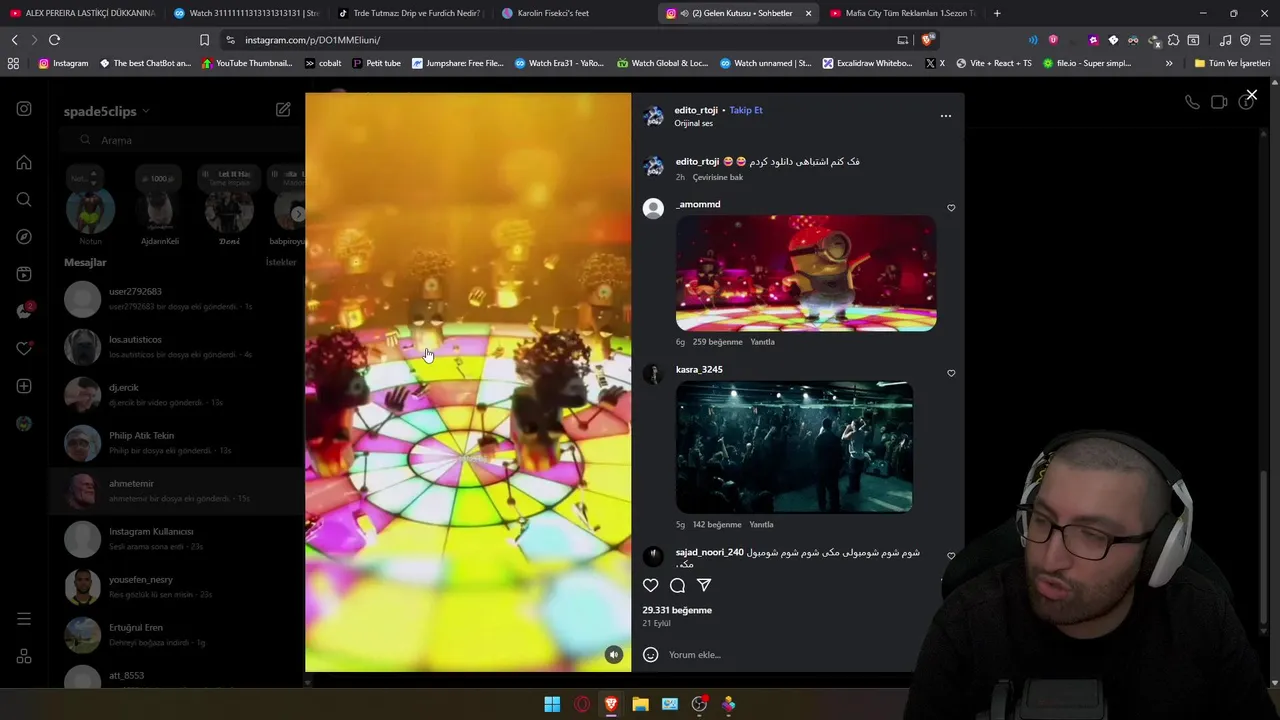Screen dimensions: 1280x720
Task: Open the browser extensions puzzle icon
Action: [1173, 40]
